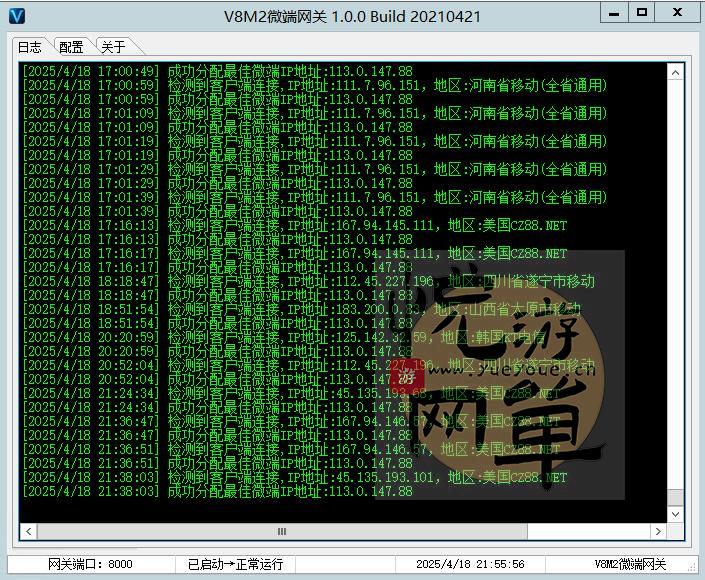Click the log scroll-down arrow

[x=676, y=513]
